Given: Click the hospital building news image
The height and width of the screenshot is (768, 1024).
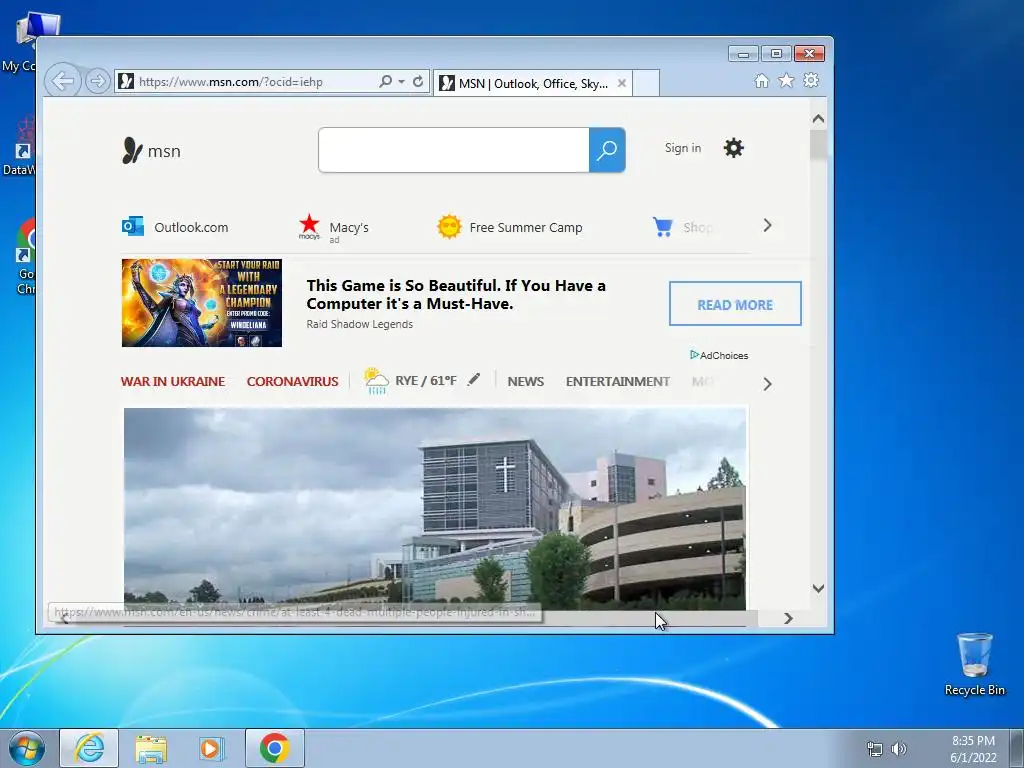Looking at the screenshot, I should (x=435, y=509).
